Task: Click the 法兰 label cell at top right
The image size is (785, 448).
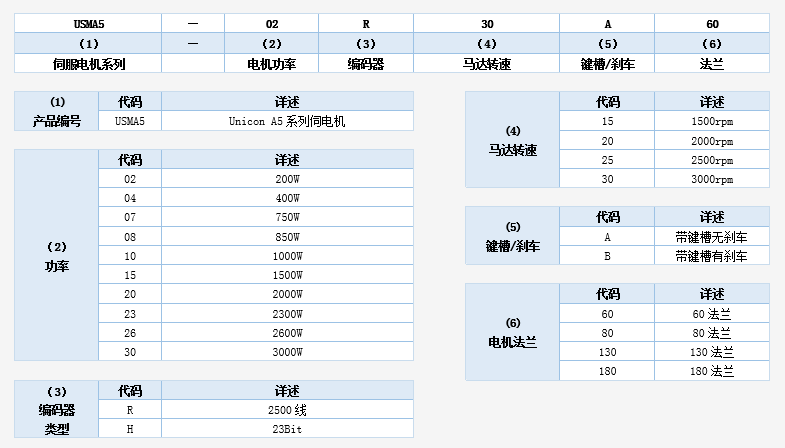Action: (x=712, y=63)
